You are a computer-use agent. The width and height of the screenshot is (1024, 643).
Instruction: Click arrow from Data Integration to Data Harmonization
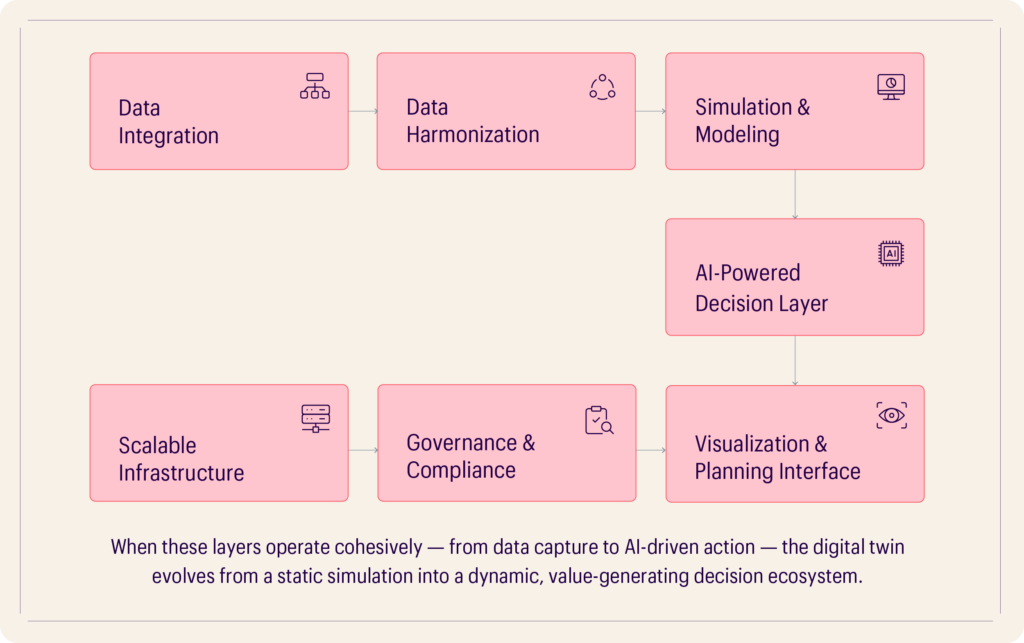tap(363, 111)
